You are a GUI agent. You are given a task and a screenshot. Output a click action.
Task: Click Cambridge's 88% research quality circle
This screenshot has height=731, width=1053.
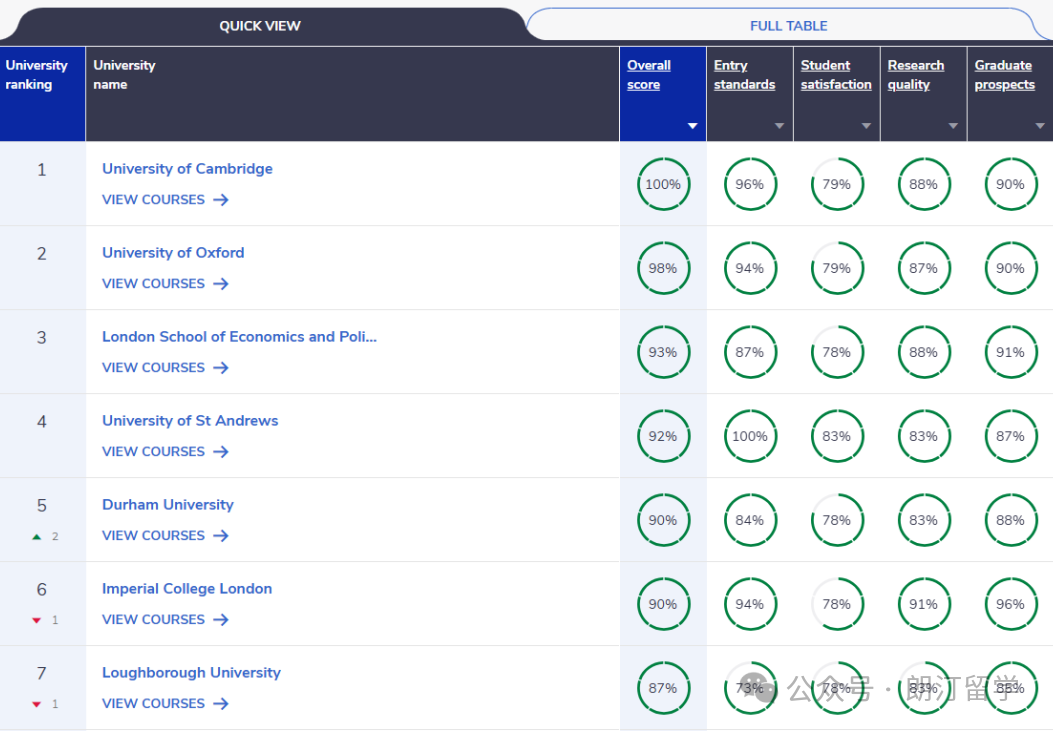(924, 184)
